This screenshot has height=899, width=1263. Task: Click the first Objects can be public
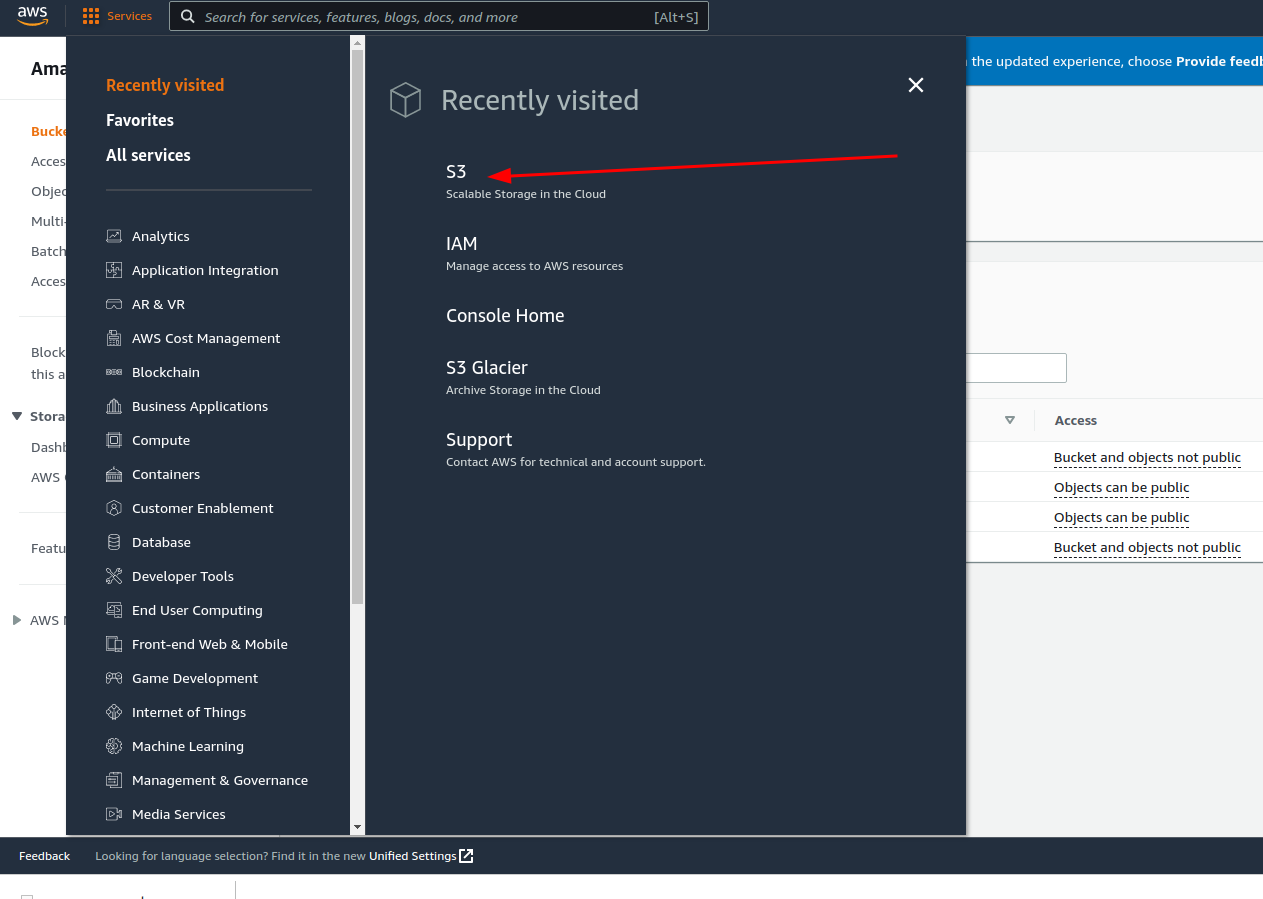click(x=1121, y=488)
